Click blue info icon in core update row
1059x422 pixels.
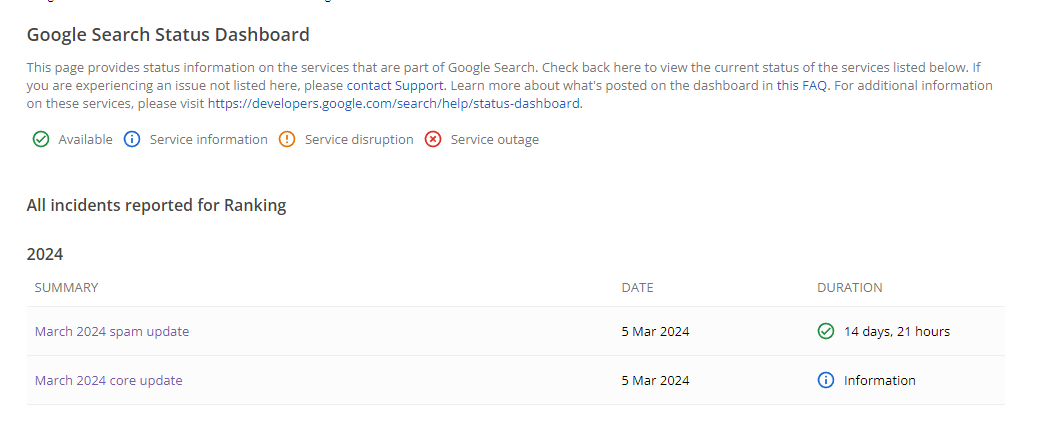[825, 380]
